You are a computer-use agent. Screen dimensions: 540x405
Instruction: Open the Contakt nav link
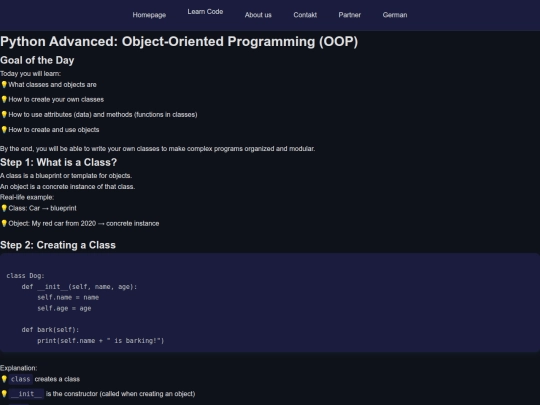305,15
